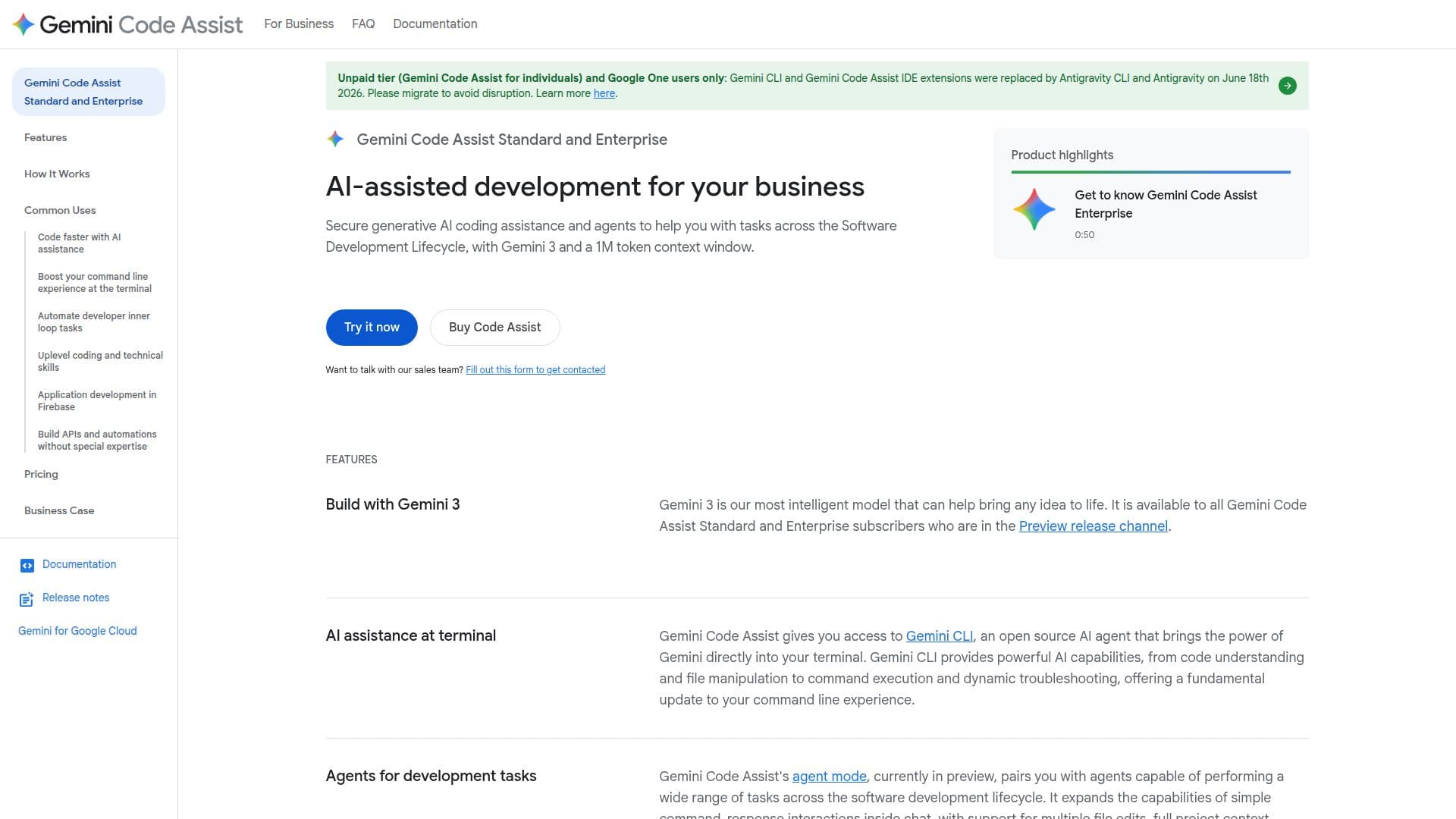Open the Gemini CLI link
Viewport: 1456px width, 819px height.
pos(940,636)
